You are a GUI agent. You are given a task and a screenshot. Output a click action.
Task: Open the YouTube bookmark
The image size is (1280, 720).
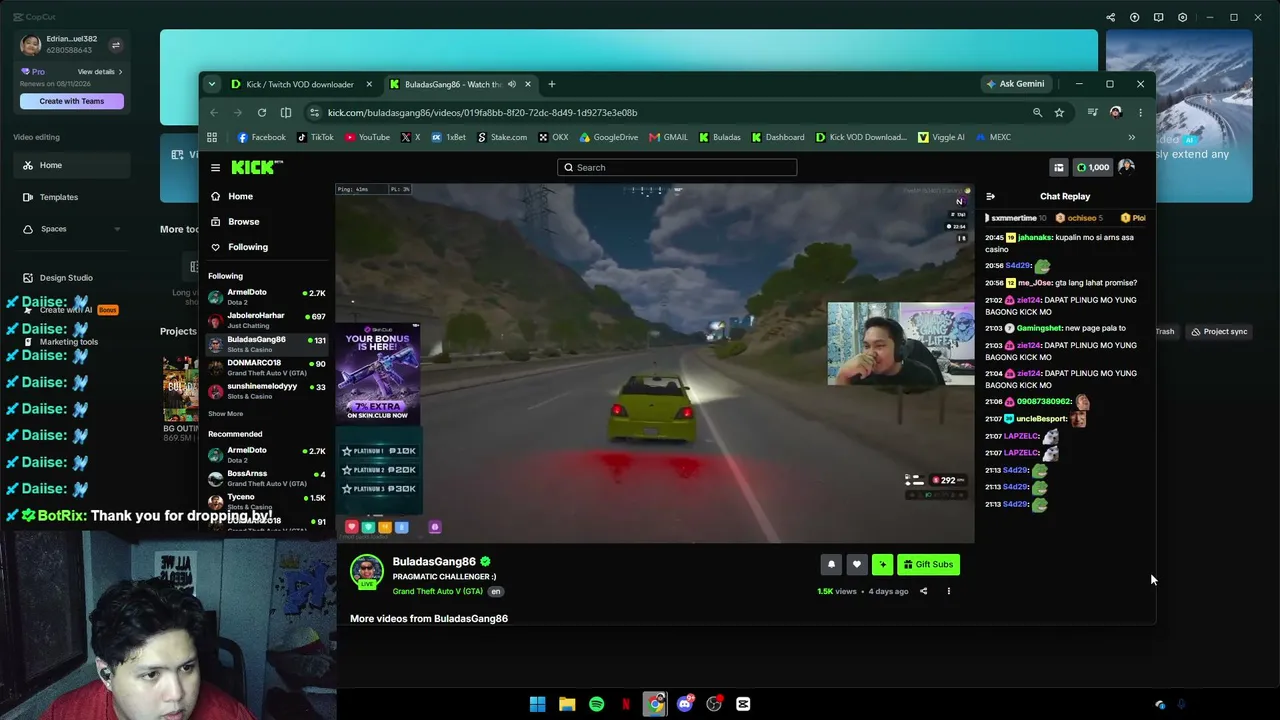point(366,137)
